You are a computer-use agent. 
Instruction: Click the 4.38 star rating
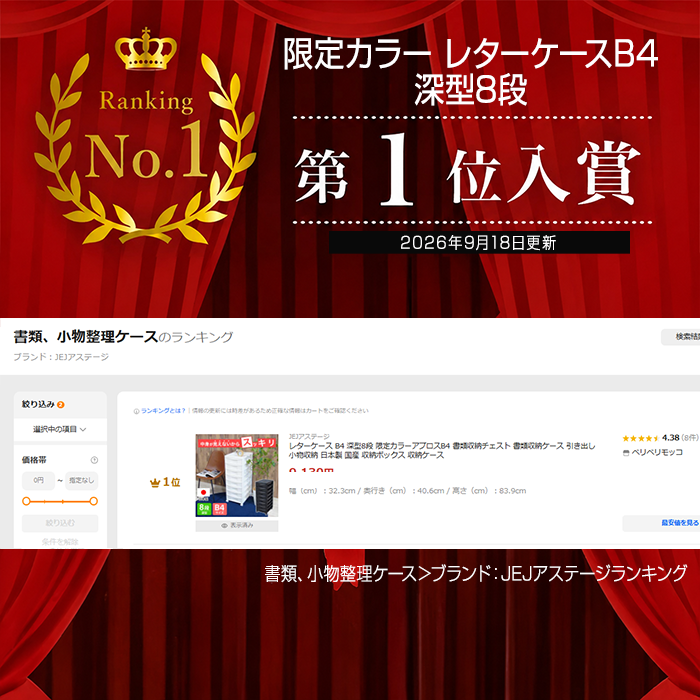coord(660,438)
